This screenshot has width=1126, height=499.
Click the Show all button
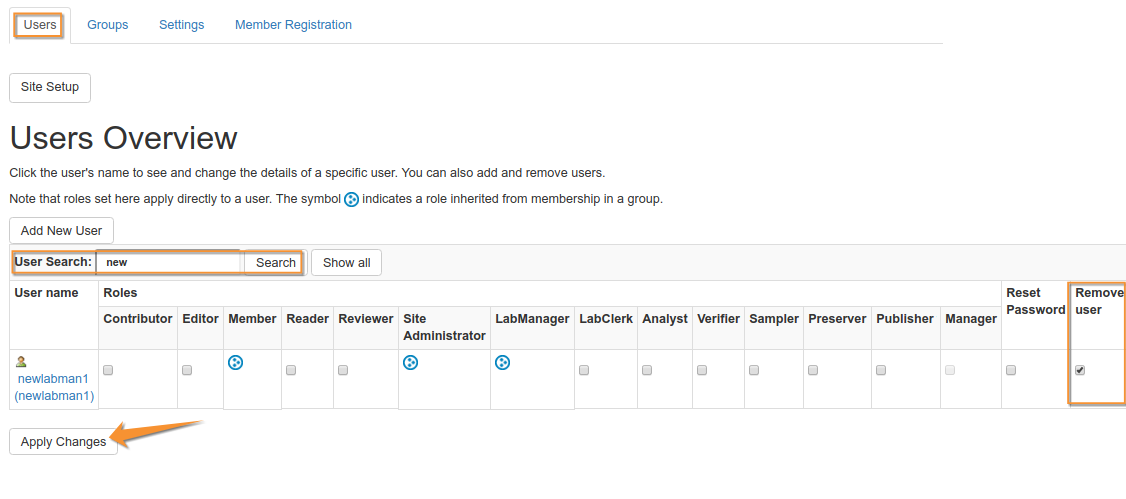[x=346, y=262]
